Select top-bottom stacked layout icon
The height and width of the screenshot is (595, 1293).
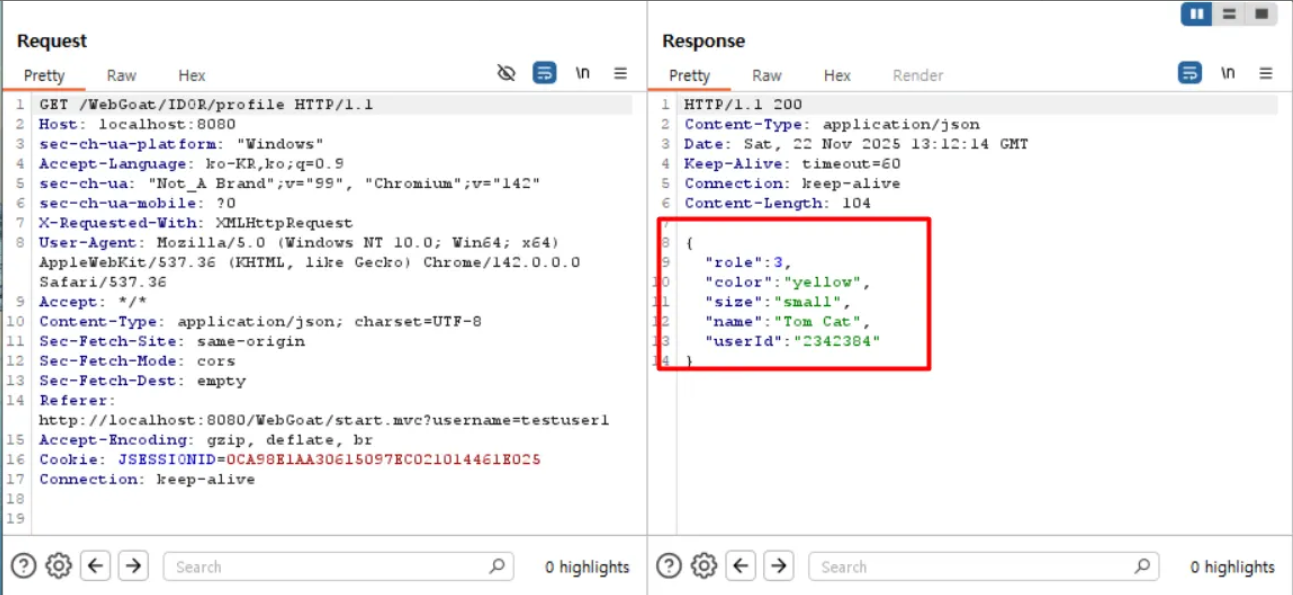coord(1229,14)
